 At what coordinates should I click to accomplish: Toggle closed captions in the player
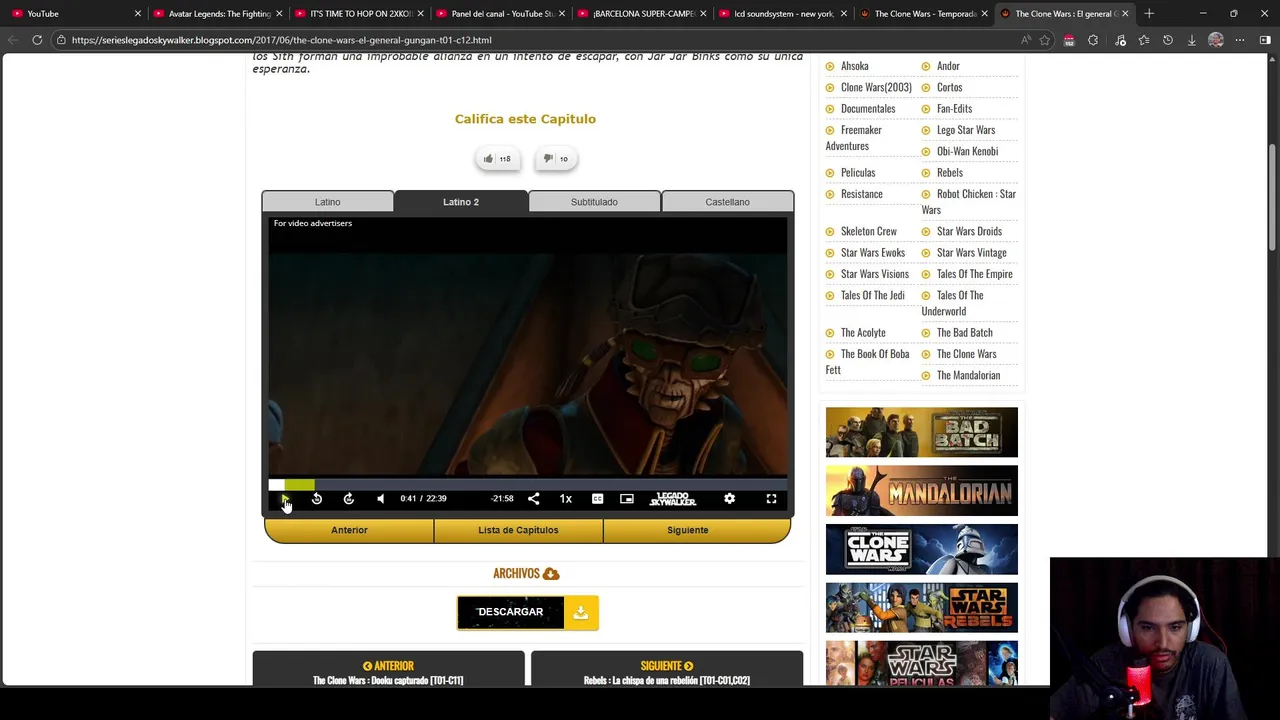(x=597, y=499)
